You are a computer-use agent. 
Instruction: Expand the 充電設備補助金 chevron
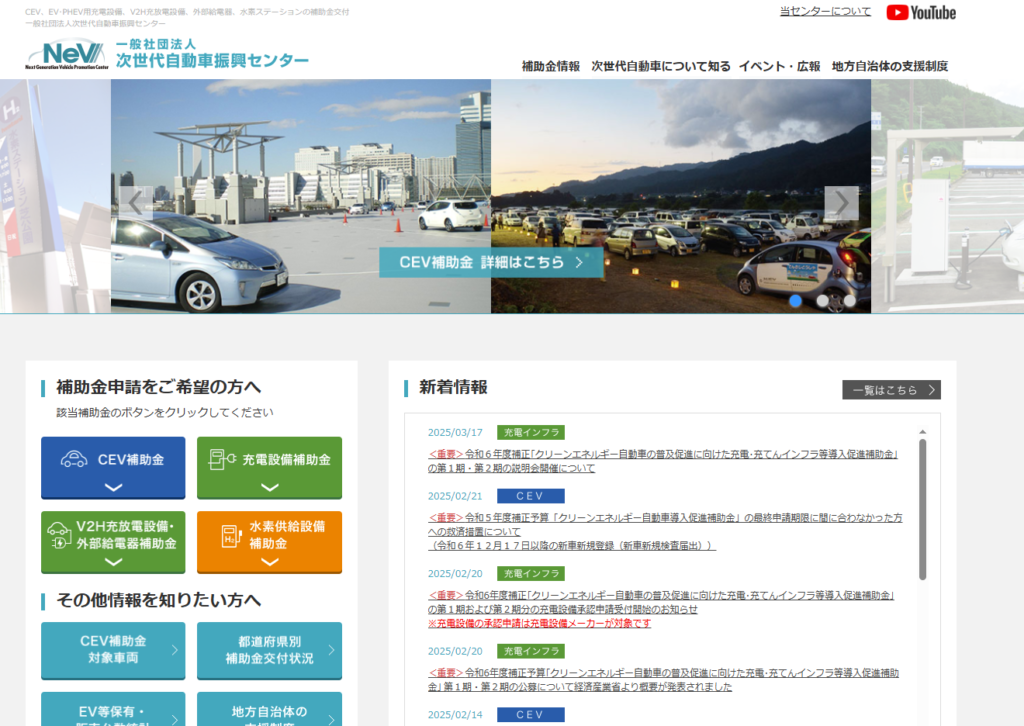click(x=270, y=487)
